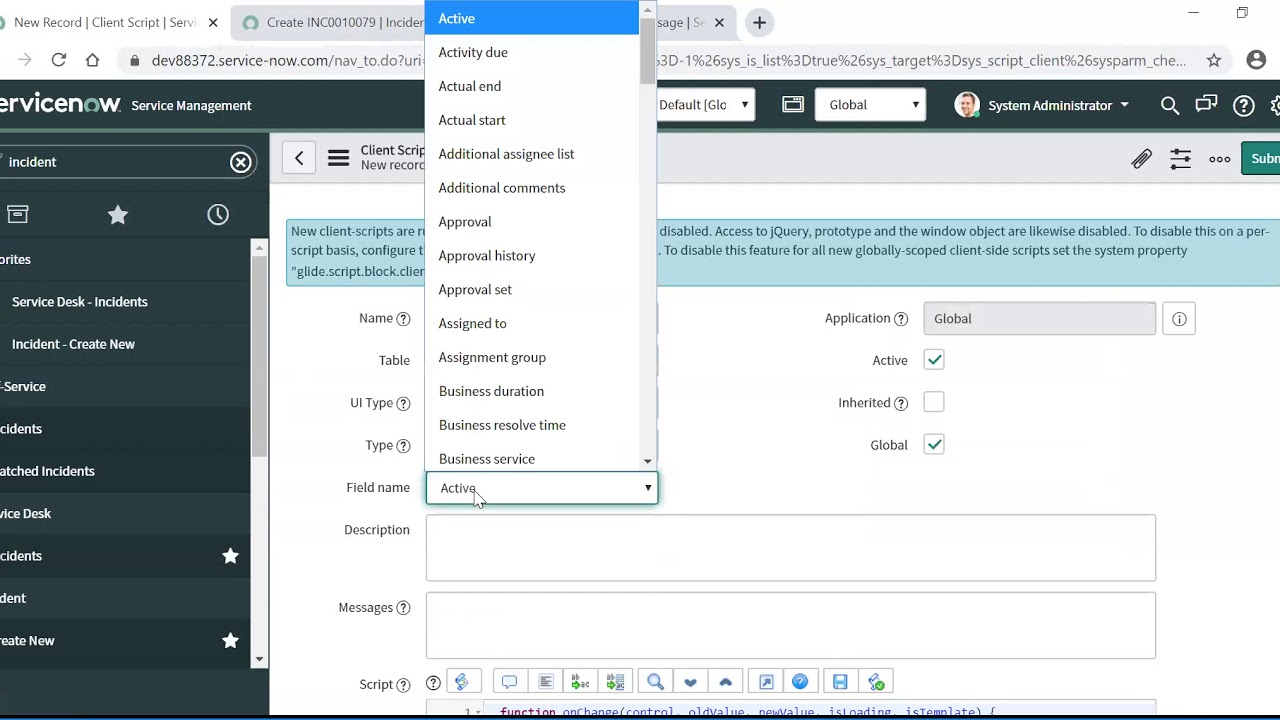Open find and replace in the script editor
The height and width of the screenshot is (720, 1280).
[x=655, y=681]
